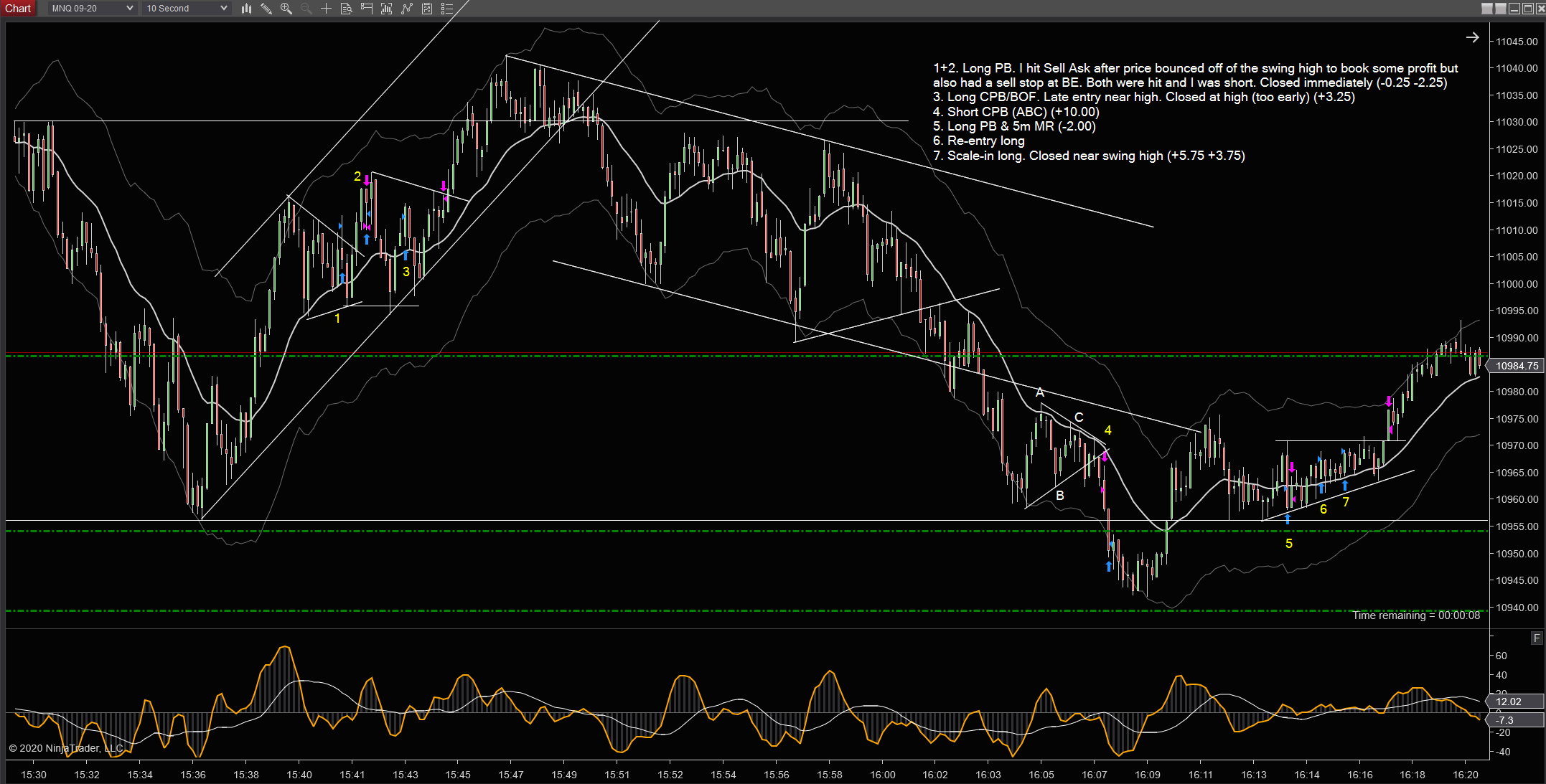Viewport: 1546px width, 784px height.
Task: Open the Chart tab menu
Action: point(18,9)
